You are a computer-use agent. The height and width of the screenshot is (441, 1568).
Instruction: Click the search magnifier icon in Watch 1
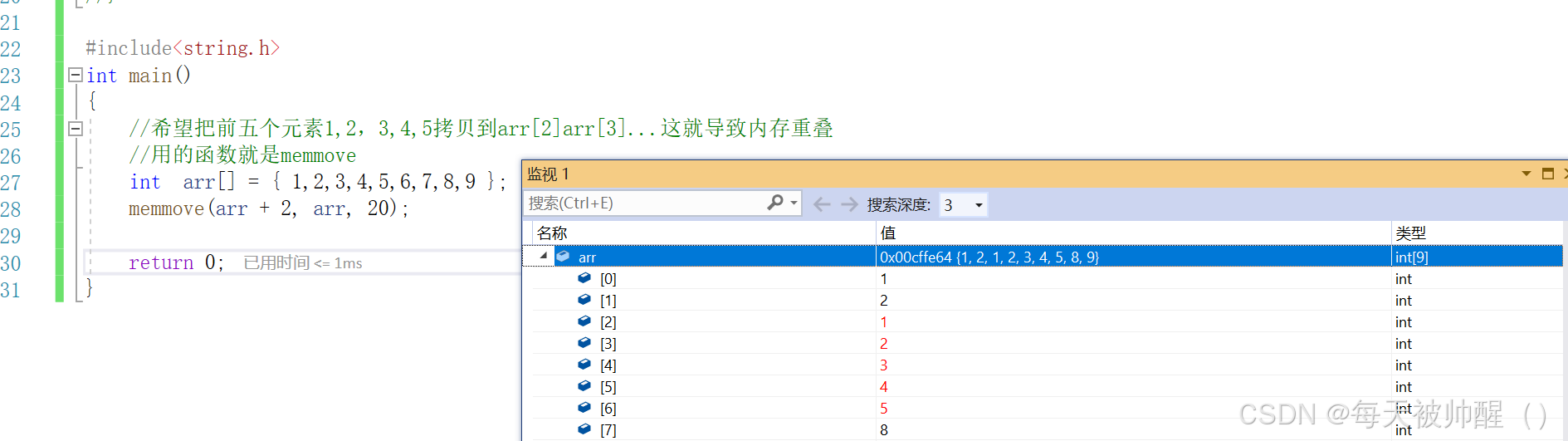775,203
